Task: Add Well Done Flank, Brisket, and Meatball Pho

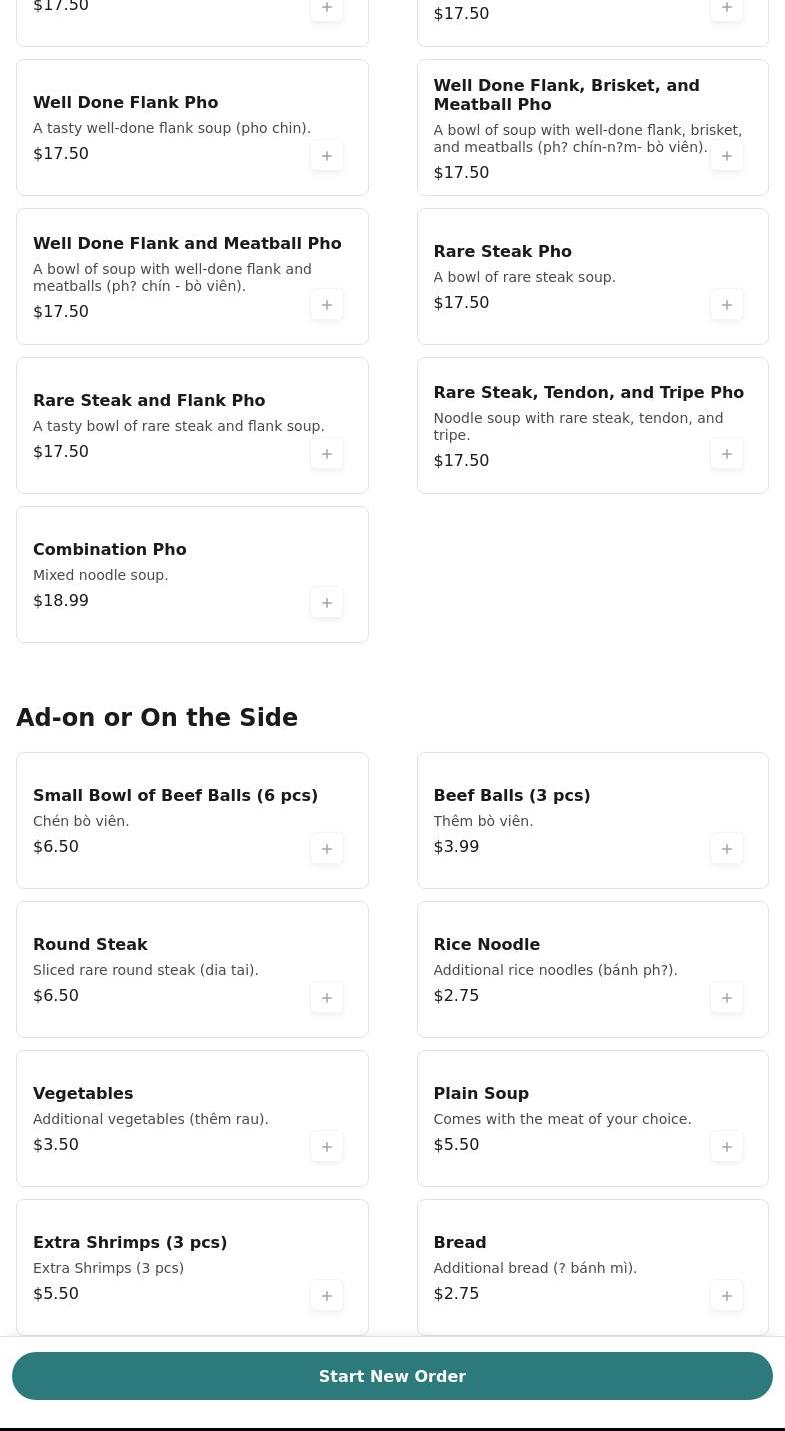Action: point(727,156)
